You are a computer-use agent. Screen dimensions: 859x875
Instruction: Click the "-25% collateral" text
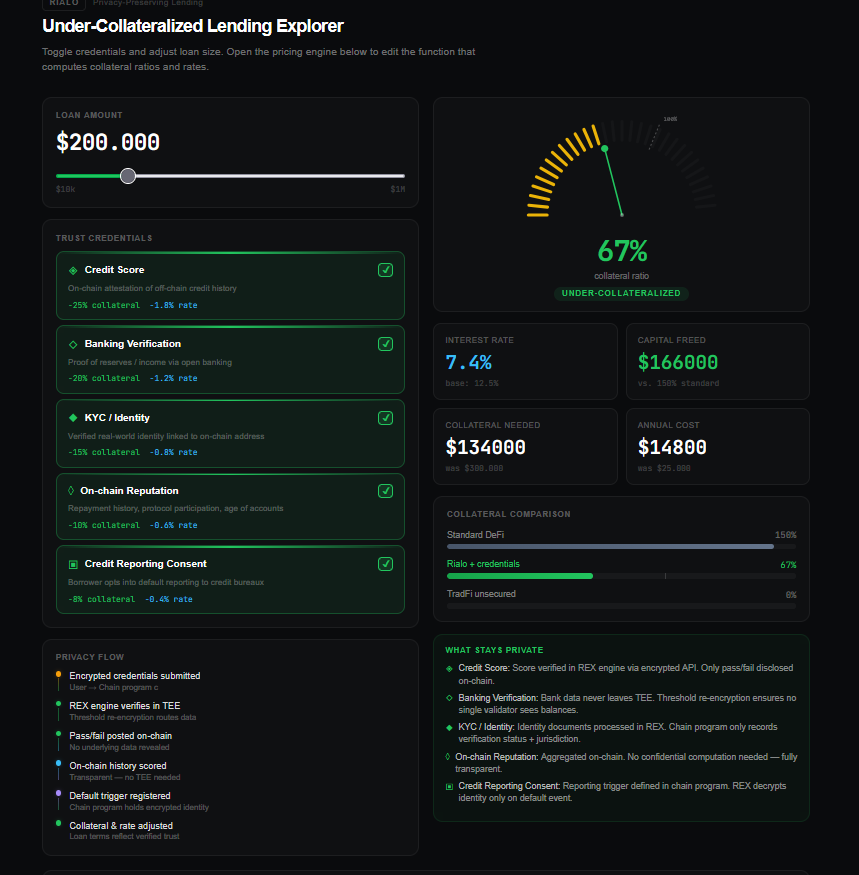click(x=104, y=305)
